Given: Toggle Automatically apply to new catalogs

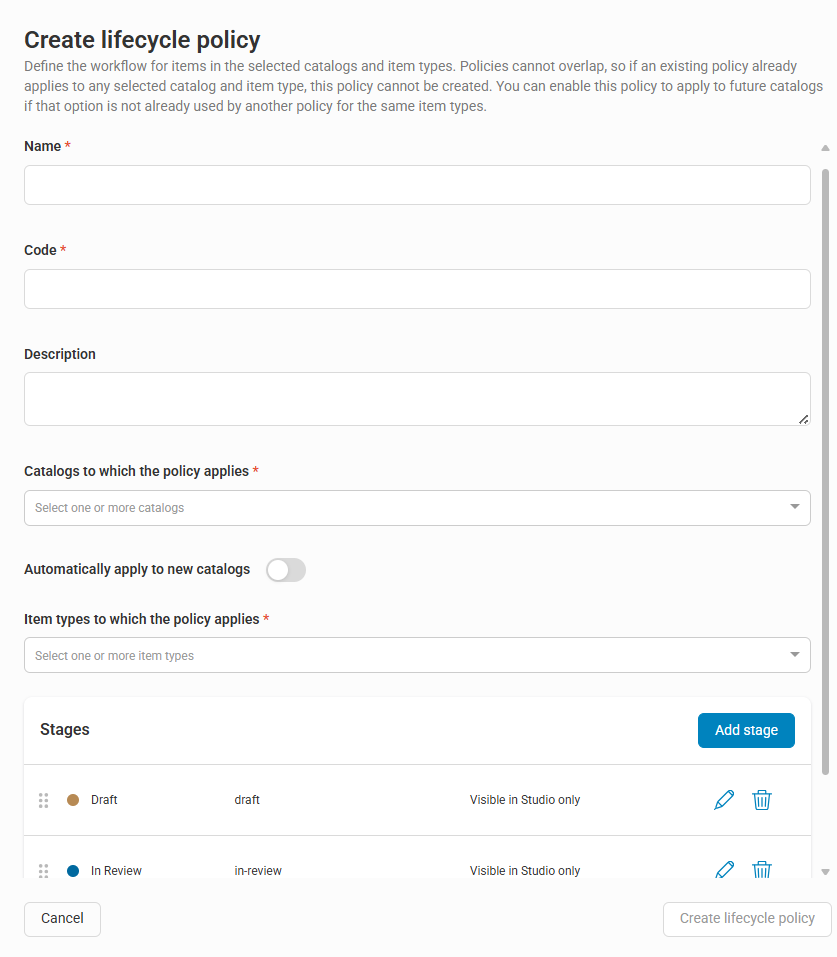Looking at the screenshot, I should (286, 570).
